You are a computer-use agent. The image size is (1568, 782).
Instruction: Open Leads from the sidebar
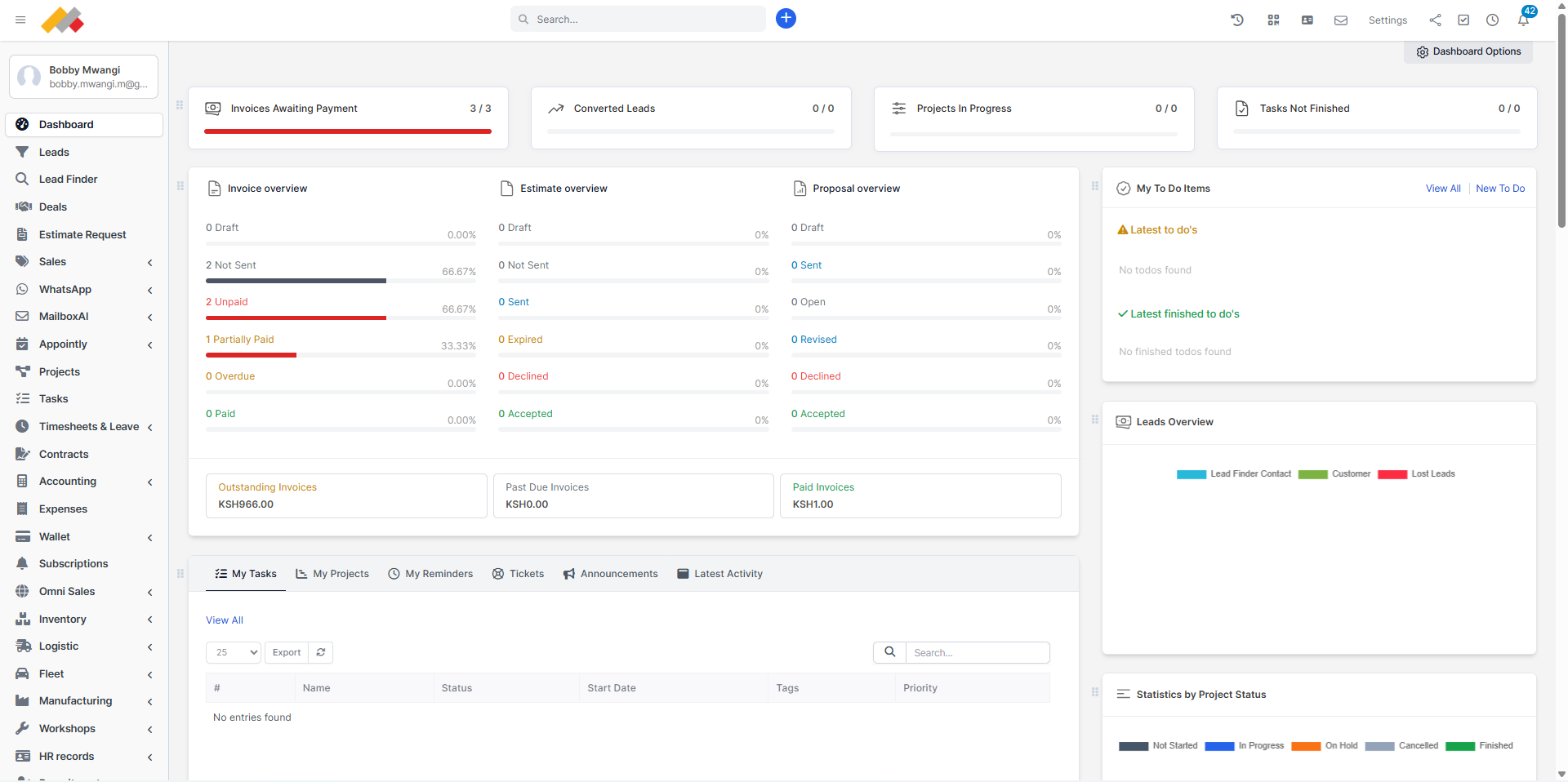point(53,152)
